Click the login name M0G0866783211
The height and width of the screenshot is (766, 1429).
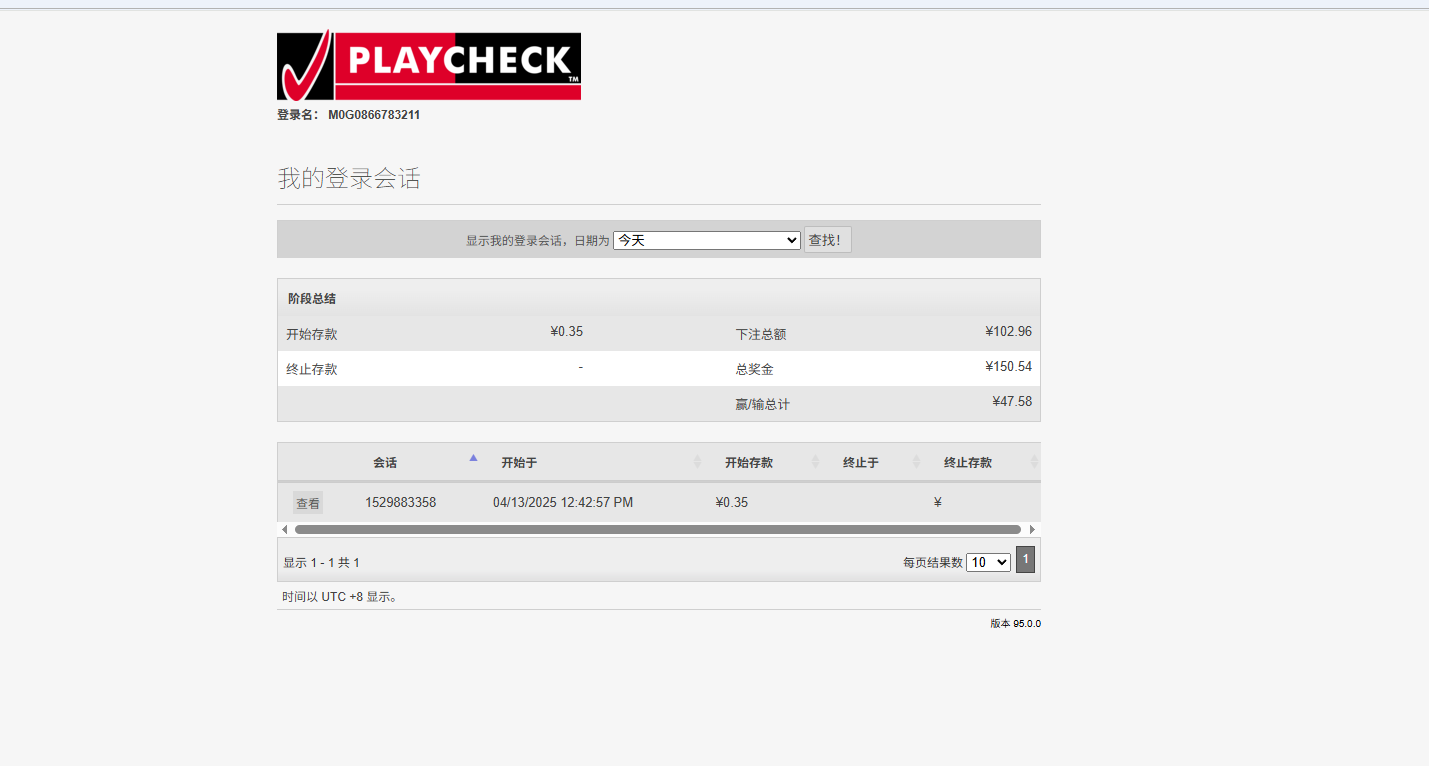(x=373, y=114)
